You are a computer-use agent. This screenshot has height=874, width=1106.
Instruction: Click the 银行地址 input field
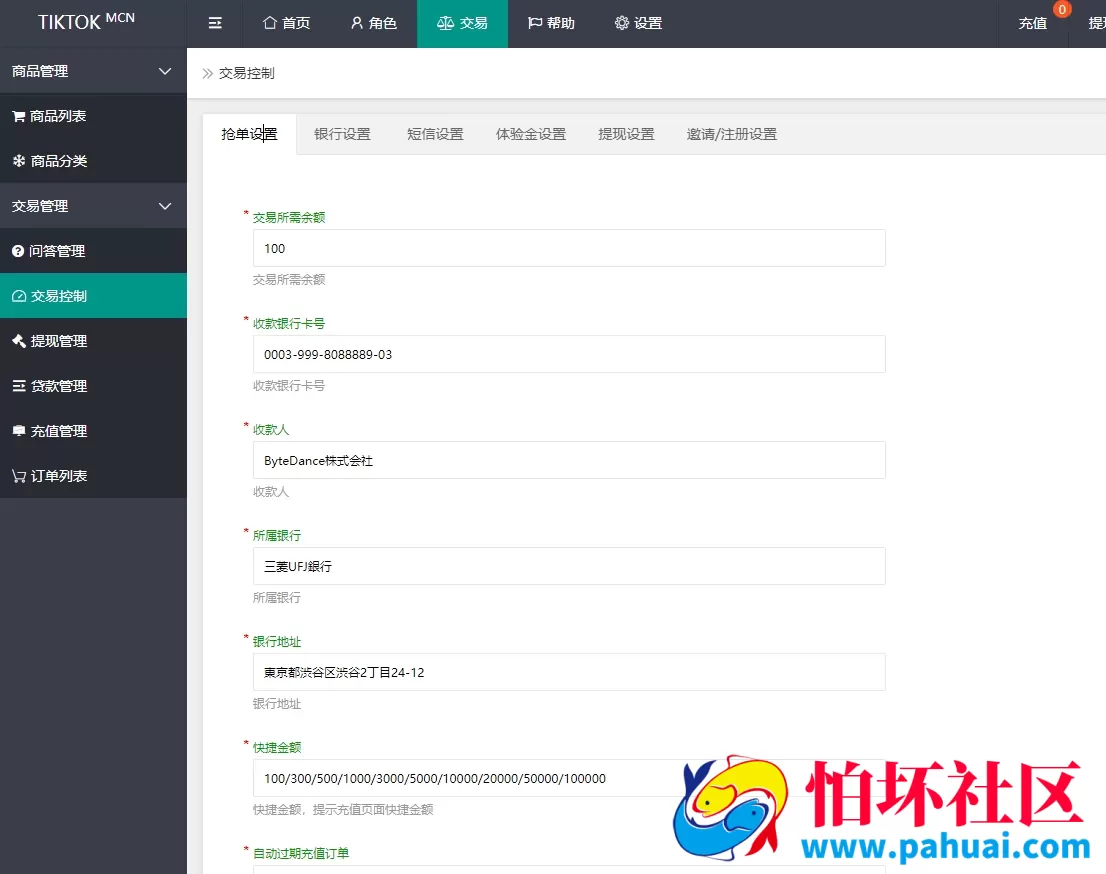click(569, 672)
